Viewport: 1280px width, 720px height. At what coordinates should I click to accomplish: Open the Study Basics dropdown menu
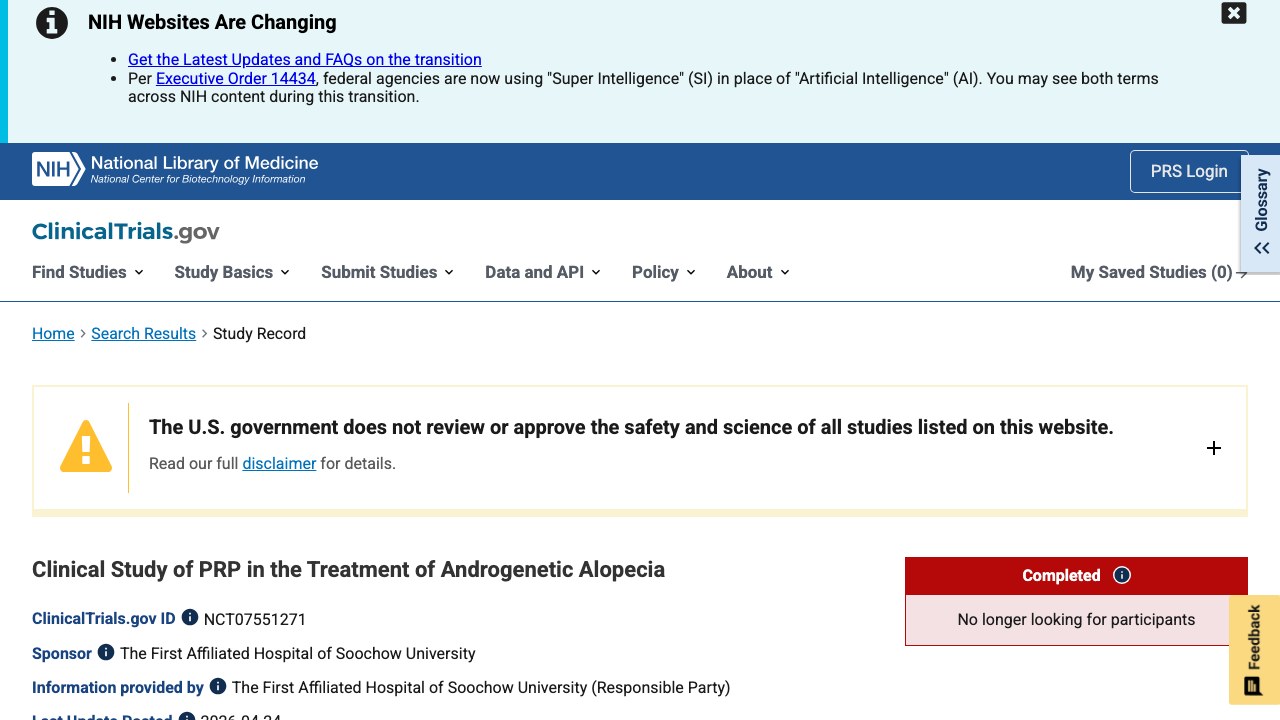coord(232,272)
